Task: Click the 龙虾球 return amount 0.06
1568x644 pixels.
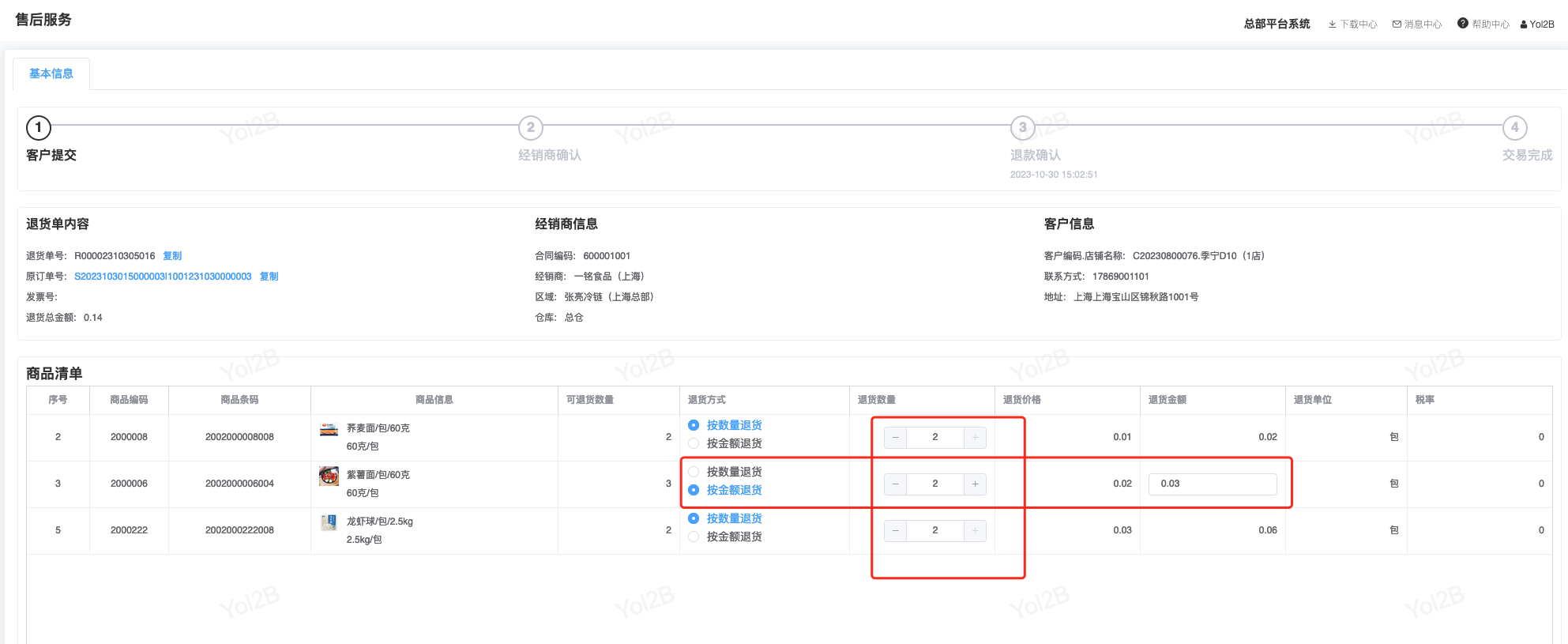Action: [x=1268, y=530]
